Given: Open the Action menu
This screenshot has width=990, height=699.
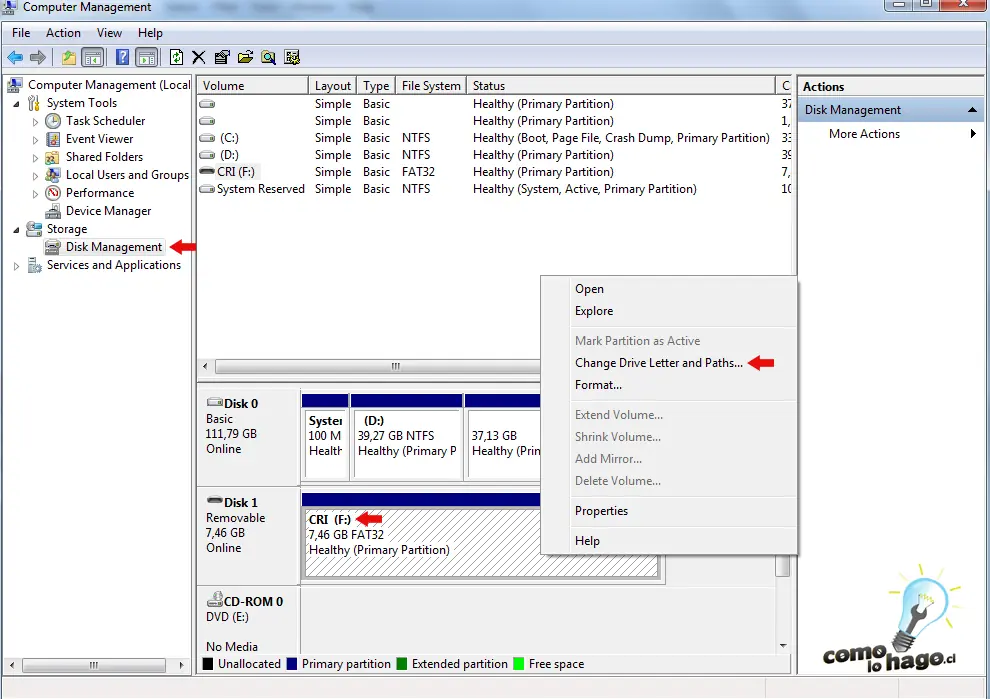Looking at the screenshot, I should (x=63, y=33).
